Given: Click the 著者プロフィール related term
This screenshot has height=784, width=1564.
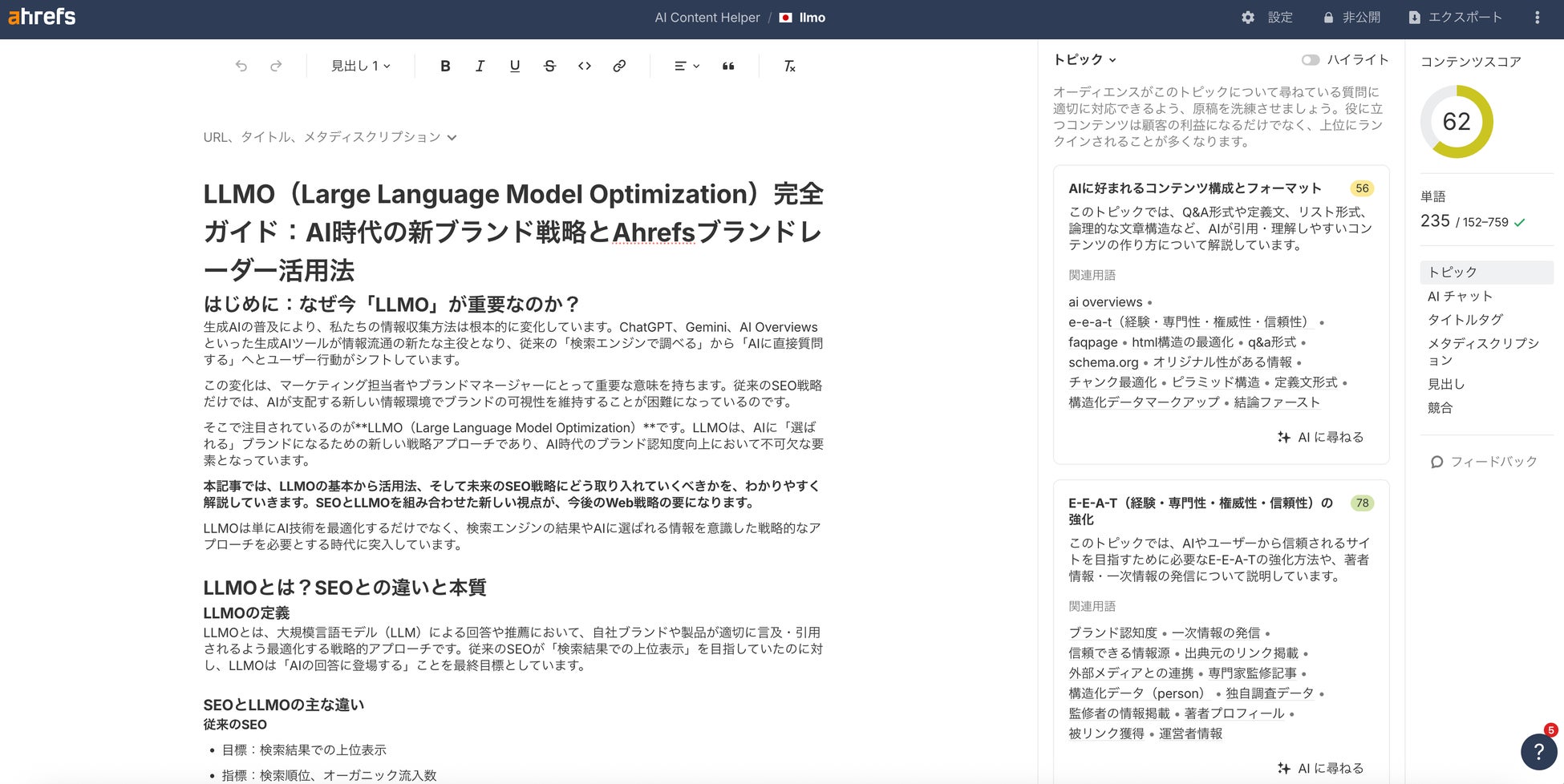Looking at the screenshot, I should point(1234,713).
